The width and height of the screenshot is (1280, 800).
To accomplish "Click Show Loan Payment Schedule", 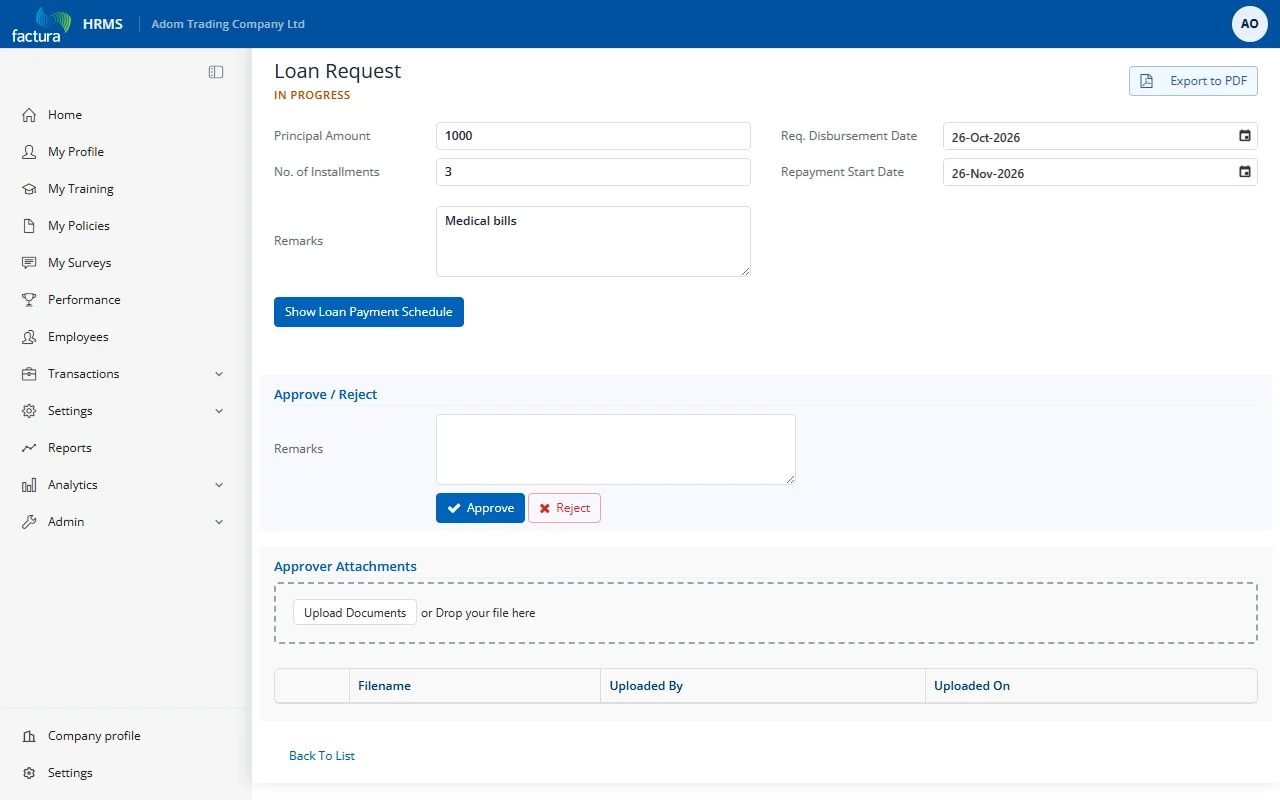I will pos(369,312).
